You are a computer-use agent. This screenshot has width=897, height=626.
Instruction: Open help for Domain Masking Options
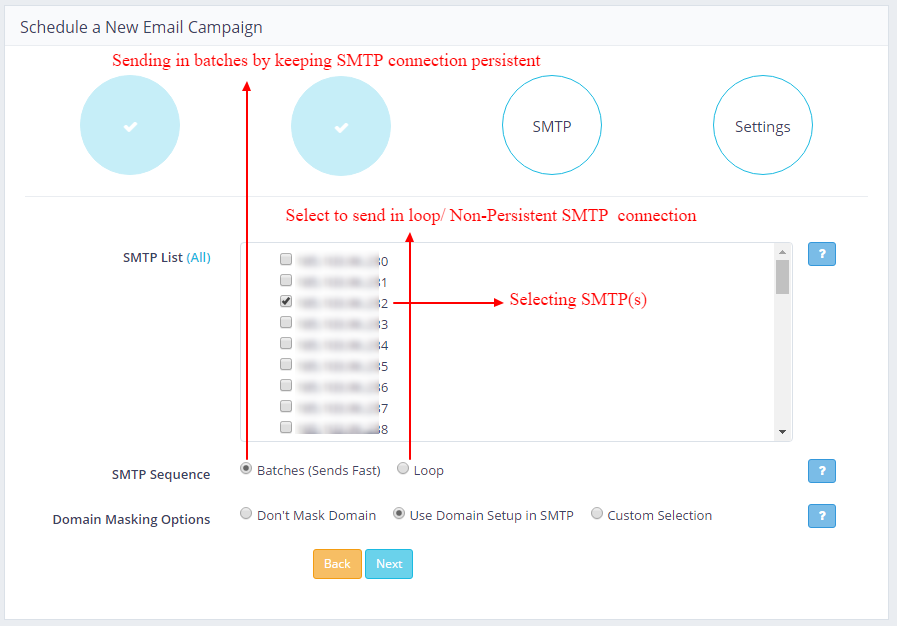[x=821, y=516]
